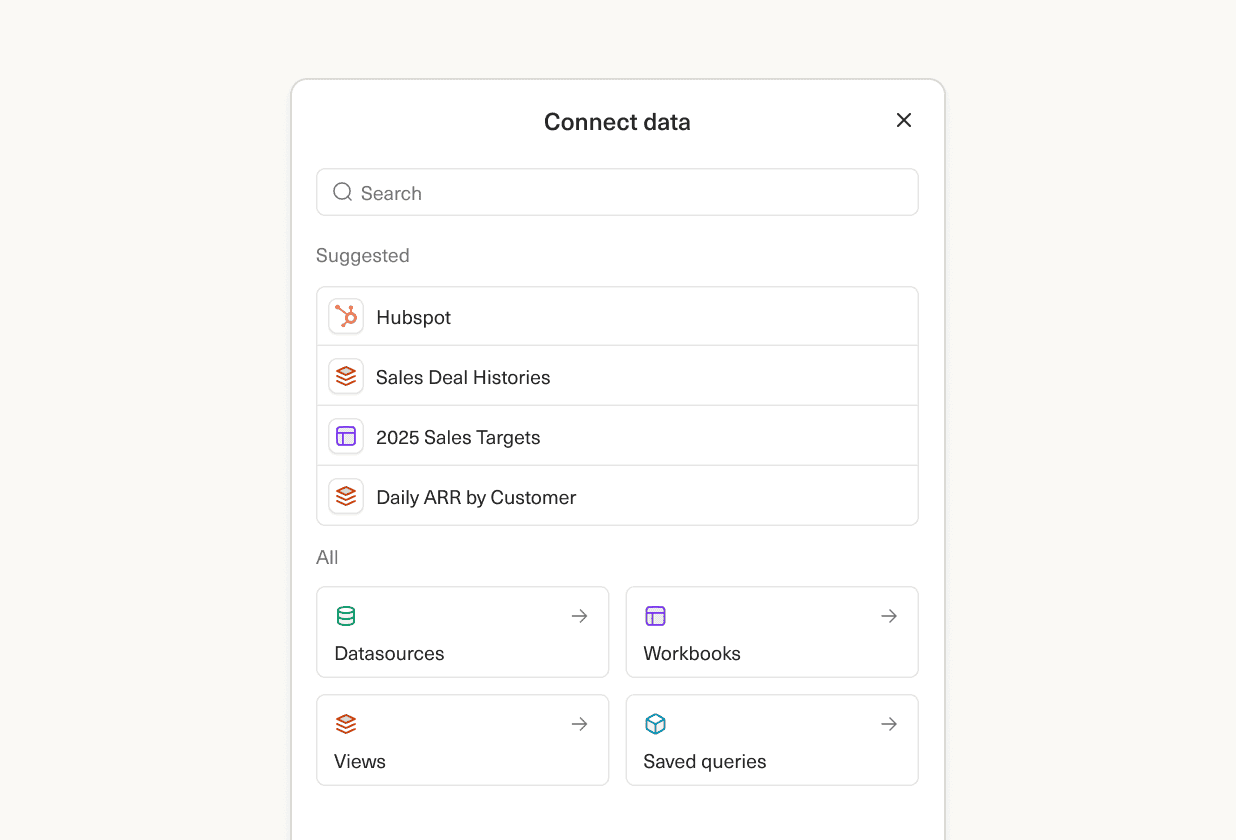Expand the Views category arrow

[x=579, y=724]
